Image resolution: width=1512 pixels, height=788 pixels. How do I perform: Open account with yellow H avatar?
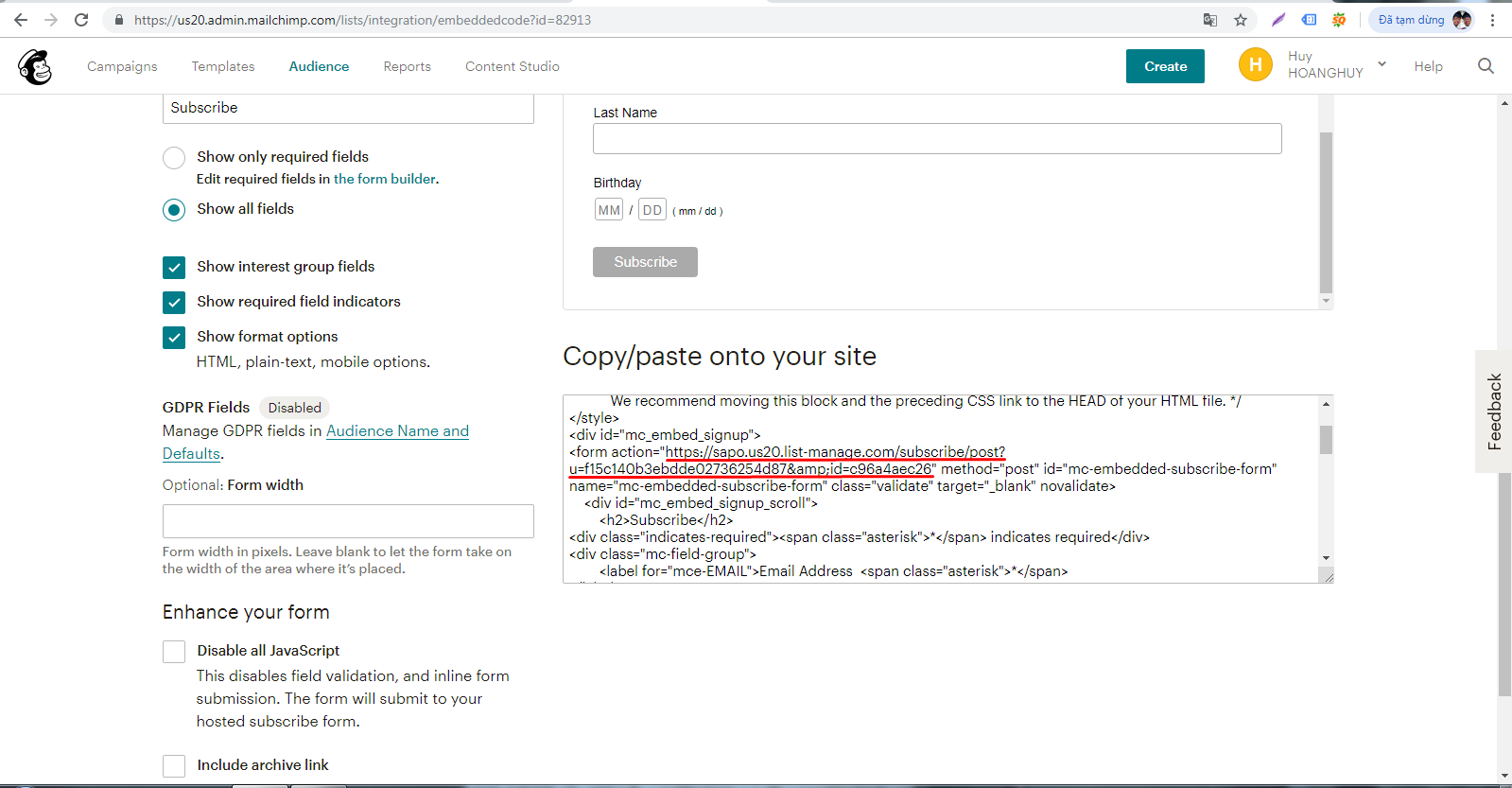(x=1256, y=64)
